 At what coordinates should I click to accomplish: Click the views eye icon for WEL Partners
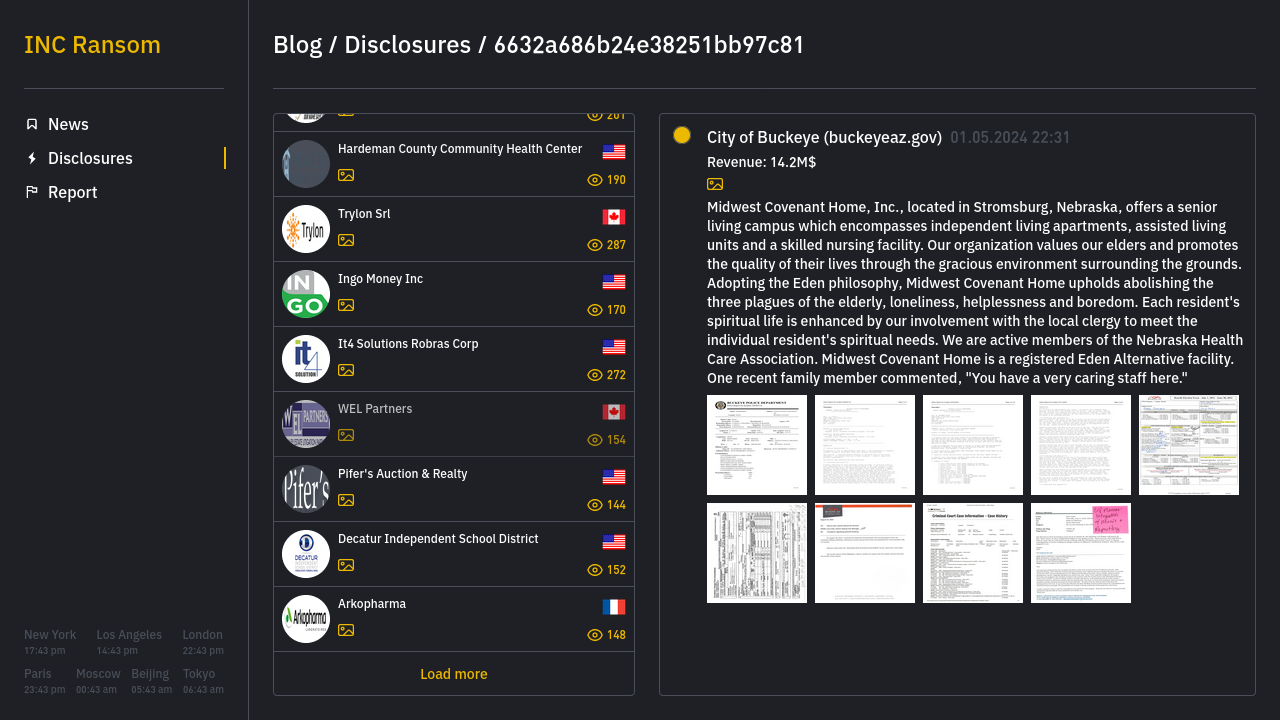click(x=597, y=440)
